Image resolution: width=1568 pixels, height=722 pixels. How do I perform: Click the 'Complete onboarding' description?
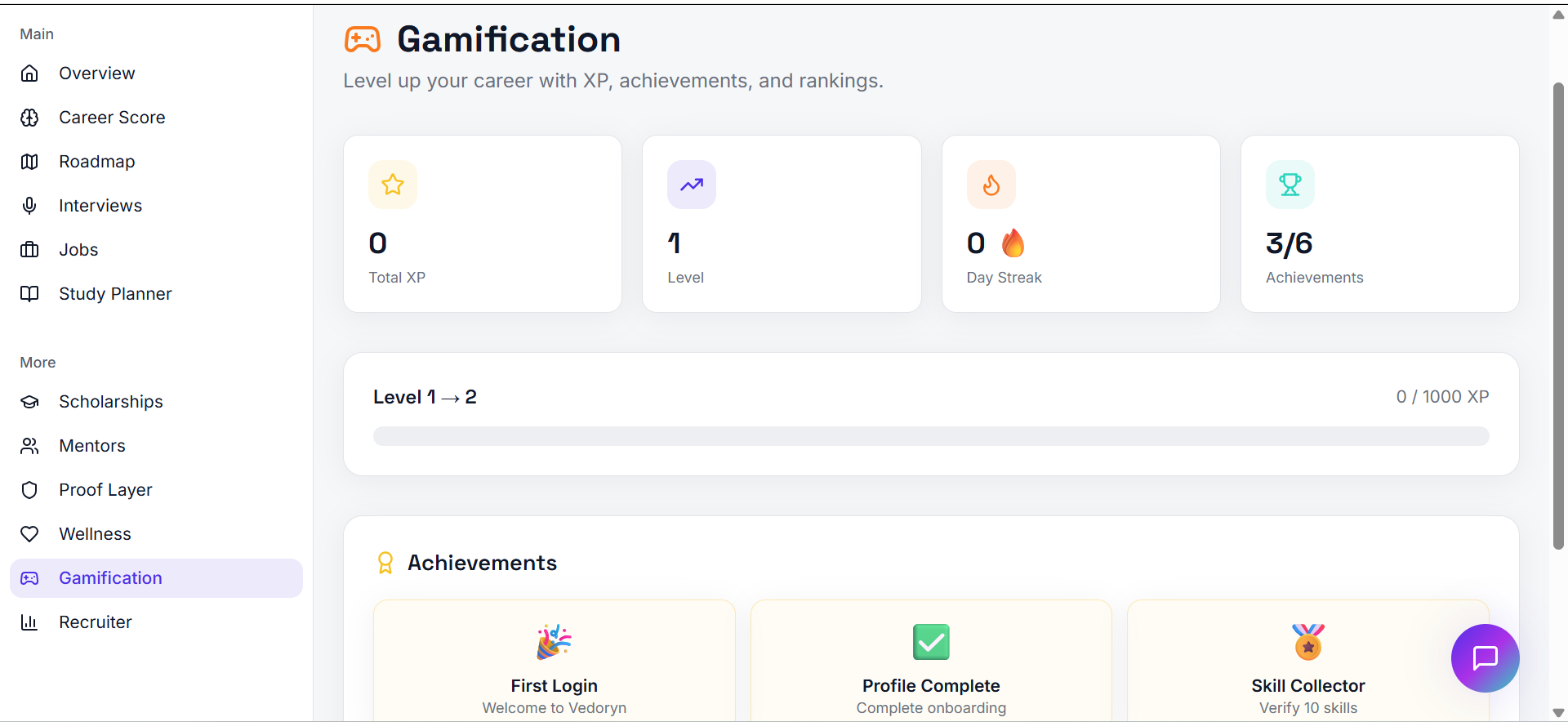point(931,708)
